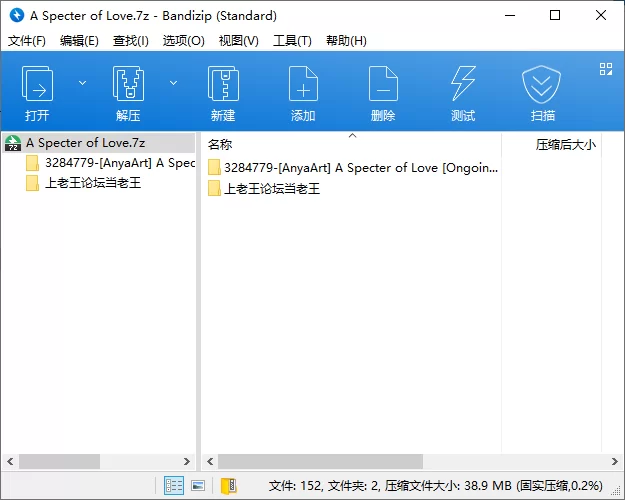This screenshot has width=625, height=500.
Task: Open the toolbar layout grid icon
Action: pyautogui.click(x=606, y=69)
